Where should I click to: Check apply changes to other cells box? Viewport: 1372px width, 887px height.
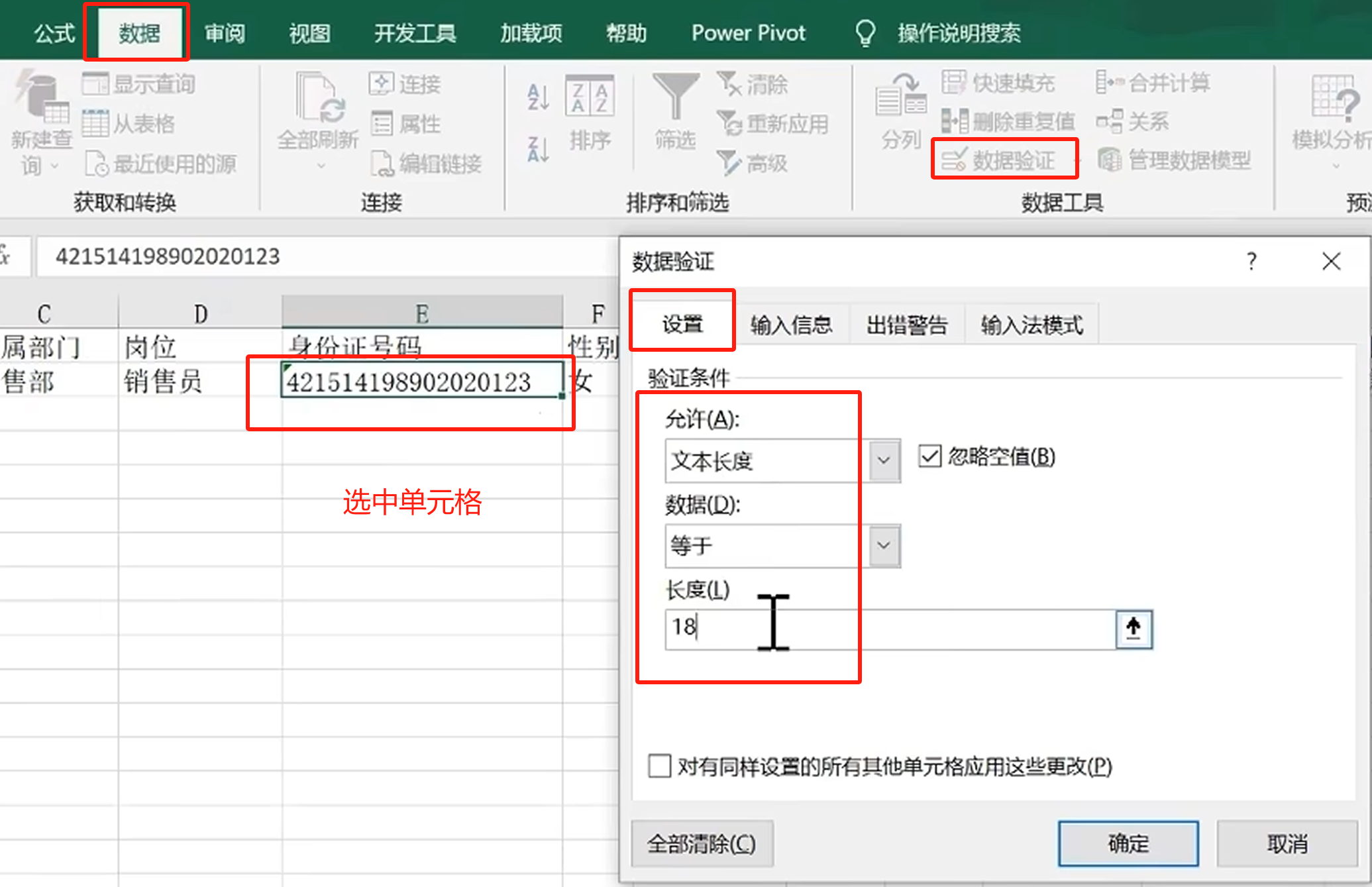point(659,766)
